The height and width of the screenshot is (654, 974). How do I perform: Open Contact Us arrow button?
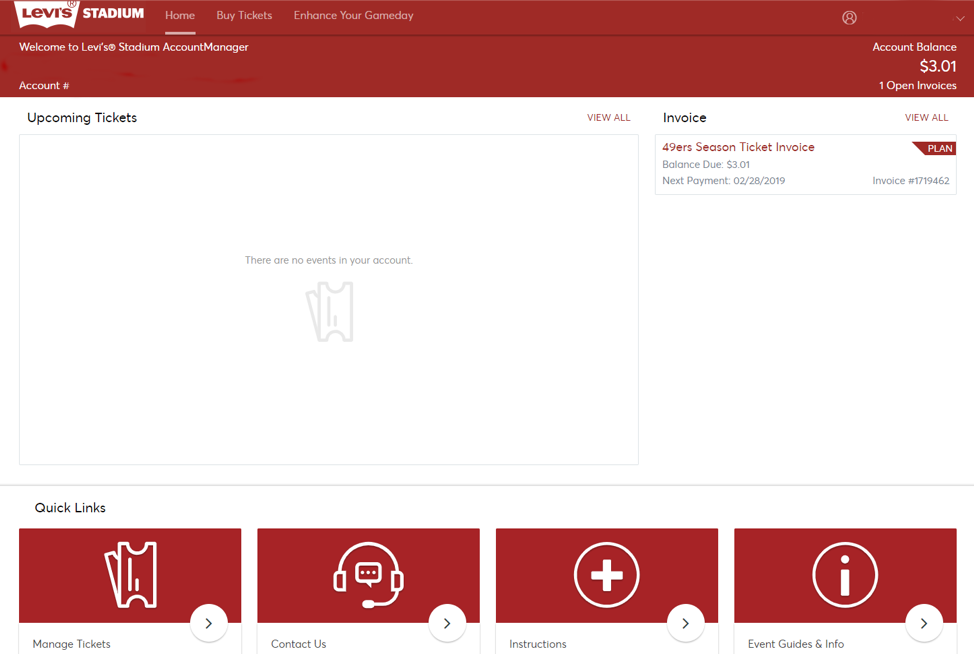tap(447, 623)
